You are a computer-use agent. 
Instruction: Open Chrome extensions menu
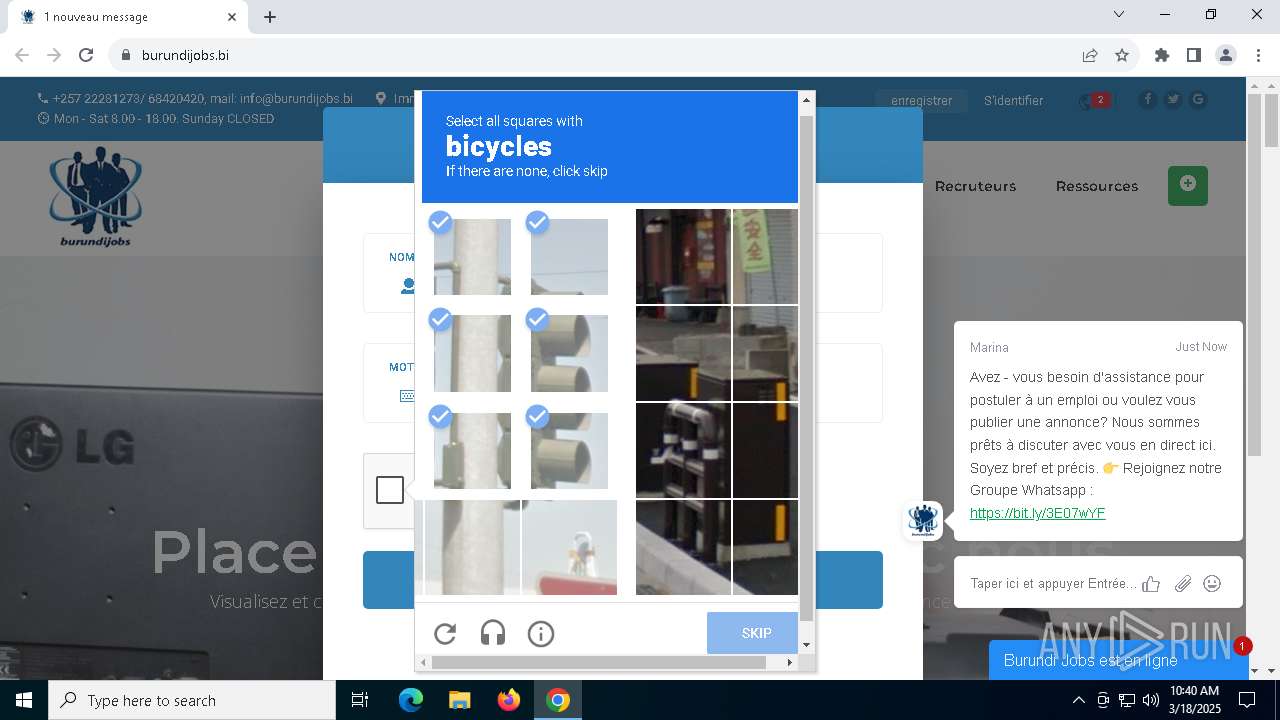[x=1161, y=55]
